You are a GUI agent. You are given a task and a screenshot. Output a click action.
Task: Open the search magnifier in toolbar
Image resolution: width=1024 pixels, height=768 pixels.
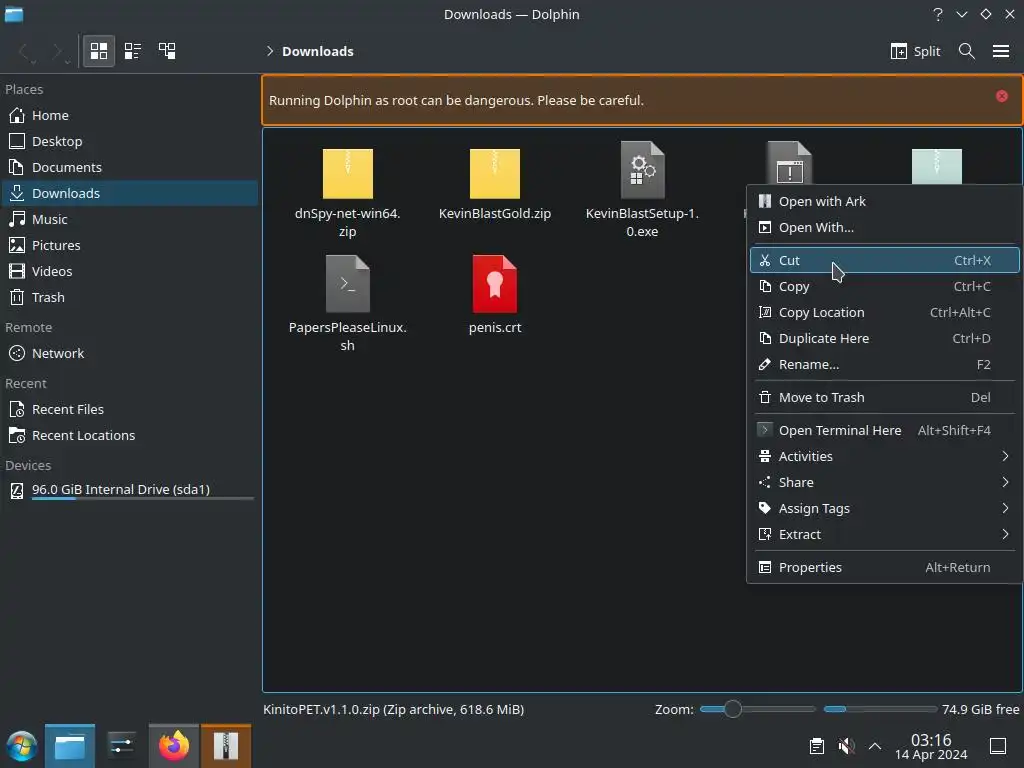tap(967, 51)
